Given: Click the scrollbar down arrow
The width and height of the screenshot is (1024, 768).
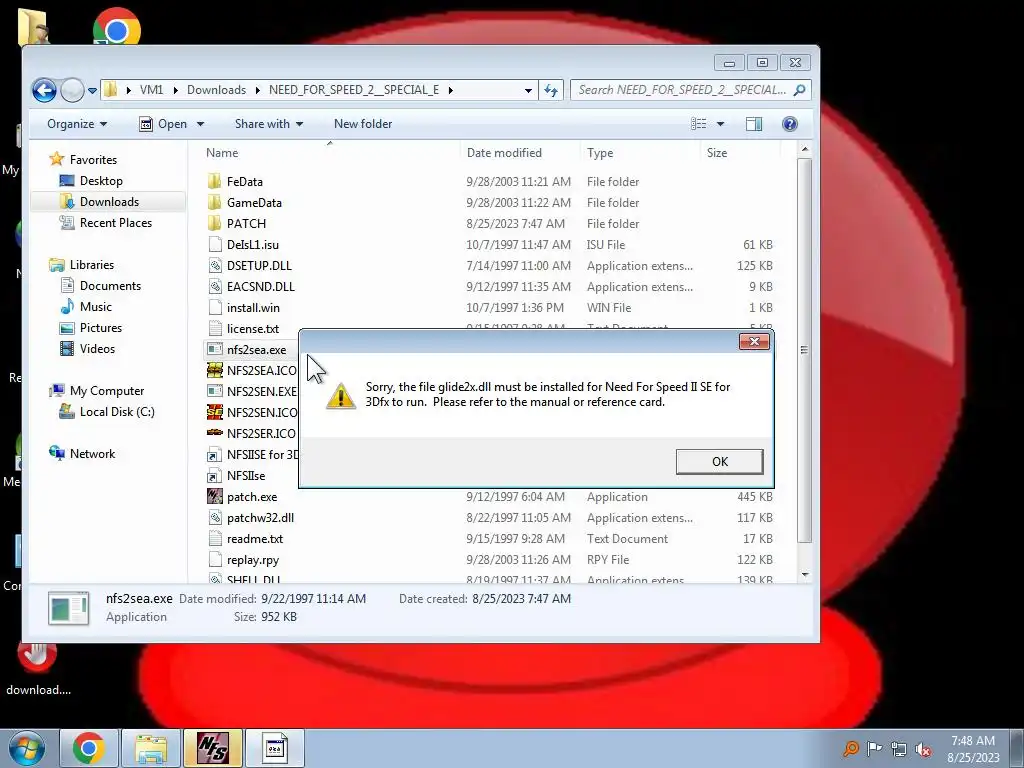Looking at the screenshot, I should tap(805, 575).
